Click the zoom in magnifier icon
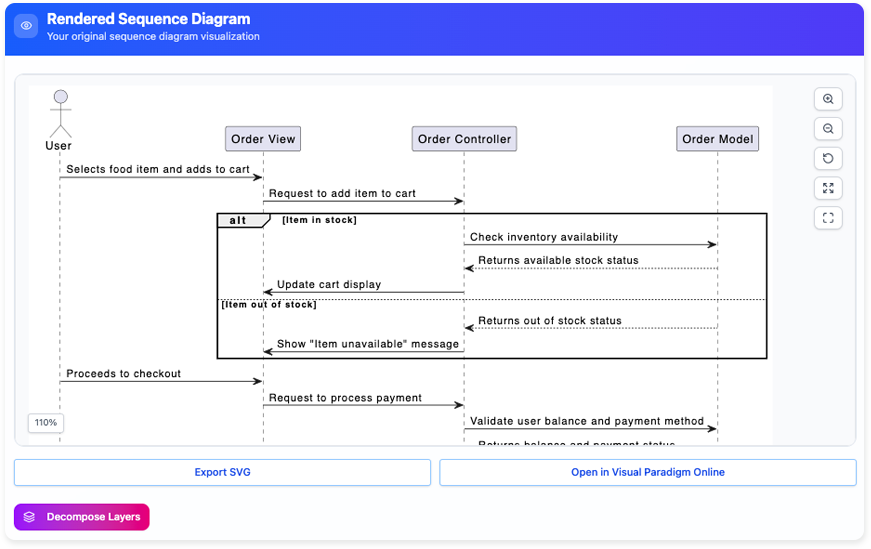The width and height of the screenshot is (871, 549). pyautogui.click(x=828, y=99)
